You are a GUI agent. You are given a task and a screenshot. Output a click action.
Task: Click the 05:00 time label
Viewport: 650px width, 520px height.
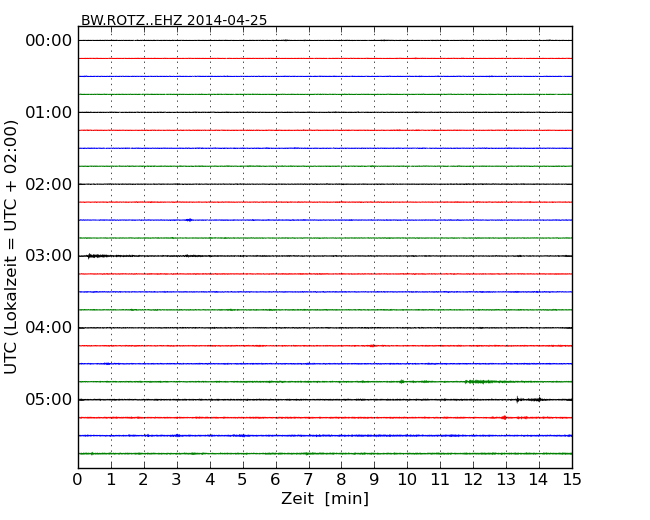(x=49, y=399)
